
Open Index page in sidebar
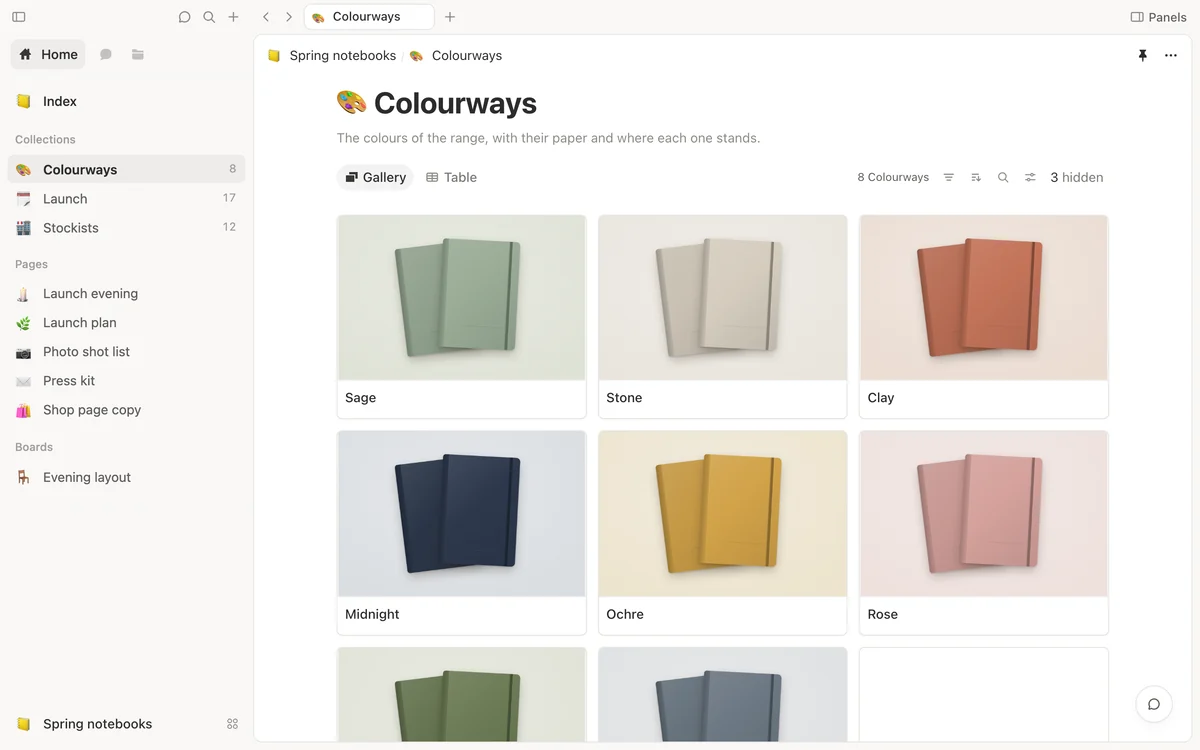[x=126, y=101]
